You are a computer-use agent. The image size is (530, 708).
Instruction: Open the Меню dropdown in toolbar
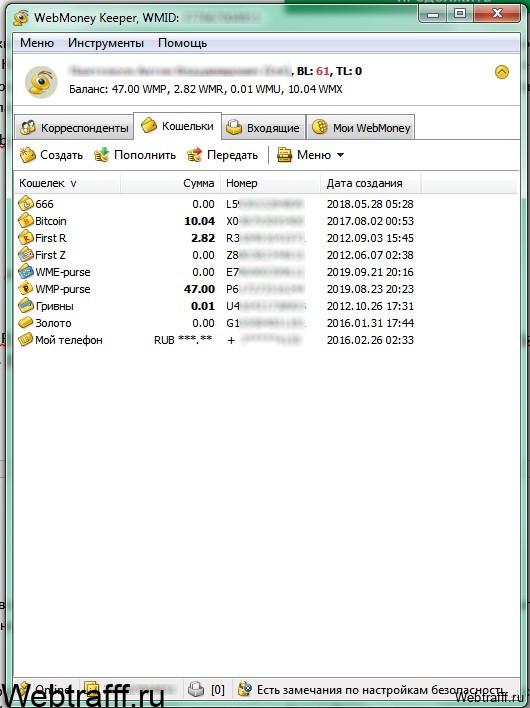(311, 155)
